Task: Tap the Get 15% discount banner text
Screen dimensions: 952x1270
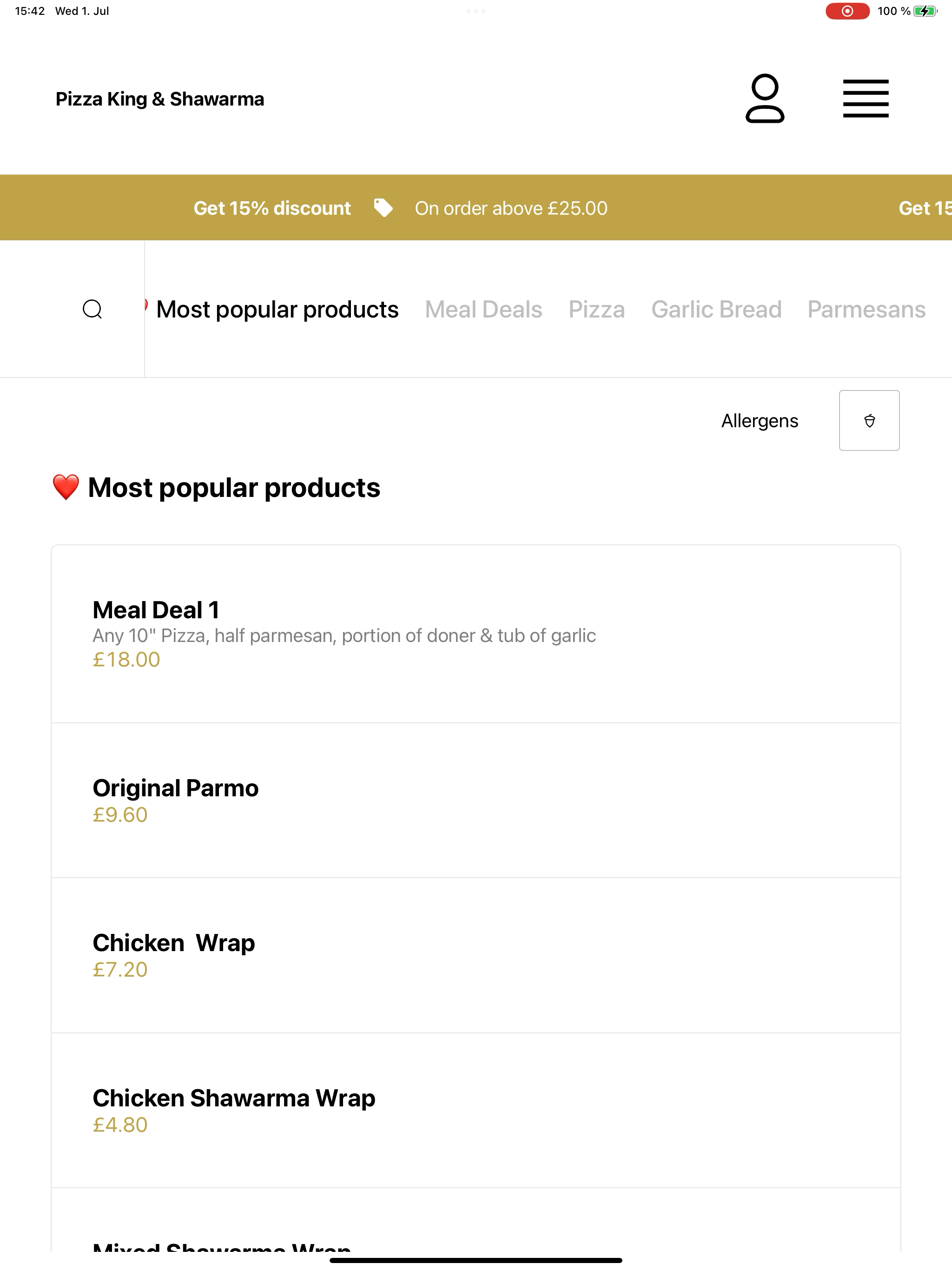Action: pyautogui.click(x=272, y=208)
